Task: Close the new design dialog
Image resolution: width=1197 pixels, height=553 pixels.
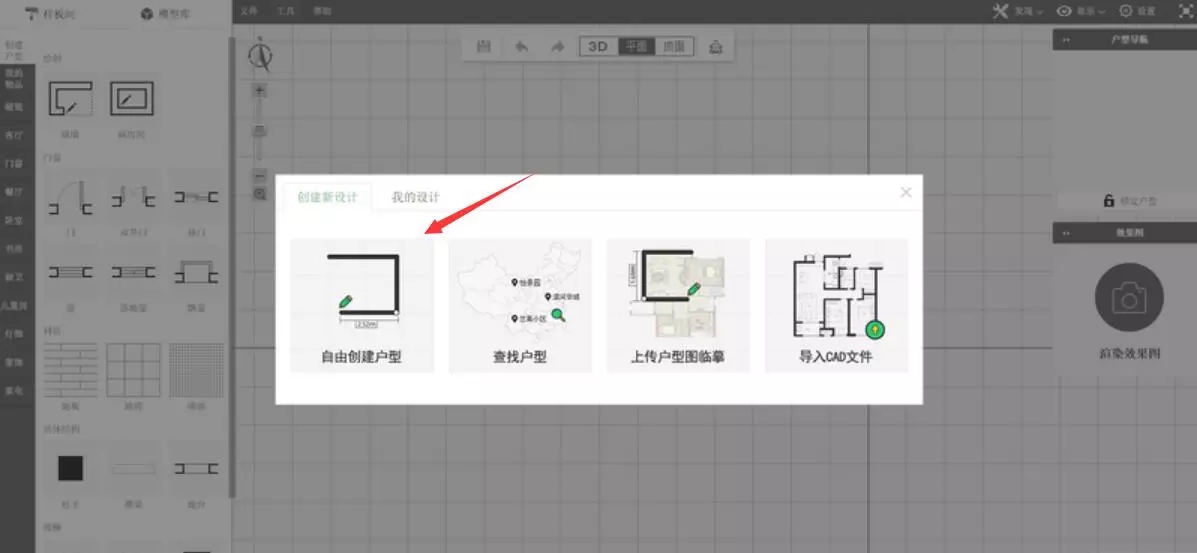Action: pos(906,192)
